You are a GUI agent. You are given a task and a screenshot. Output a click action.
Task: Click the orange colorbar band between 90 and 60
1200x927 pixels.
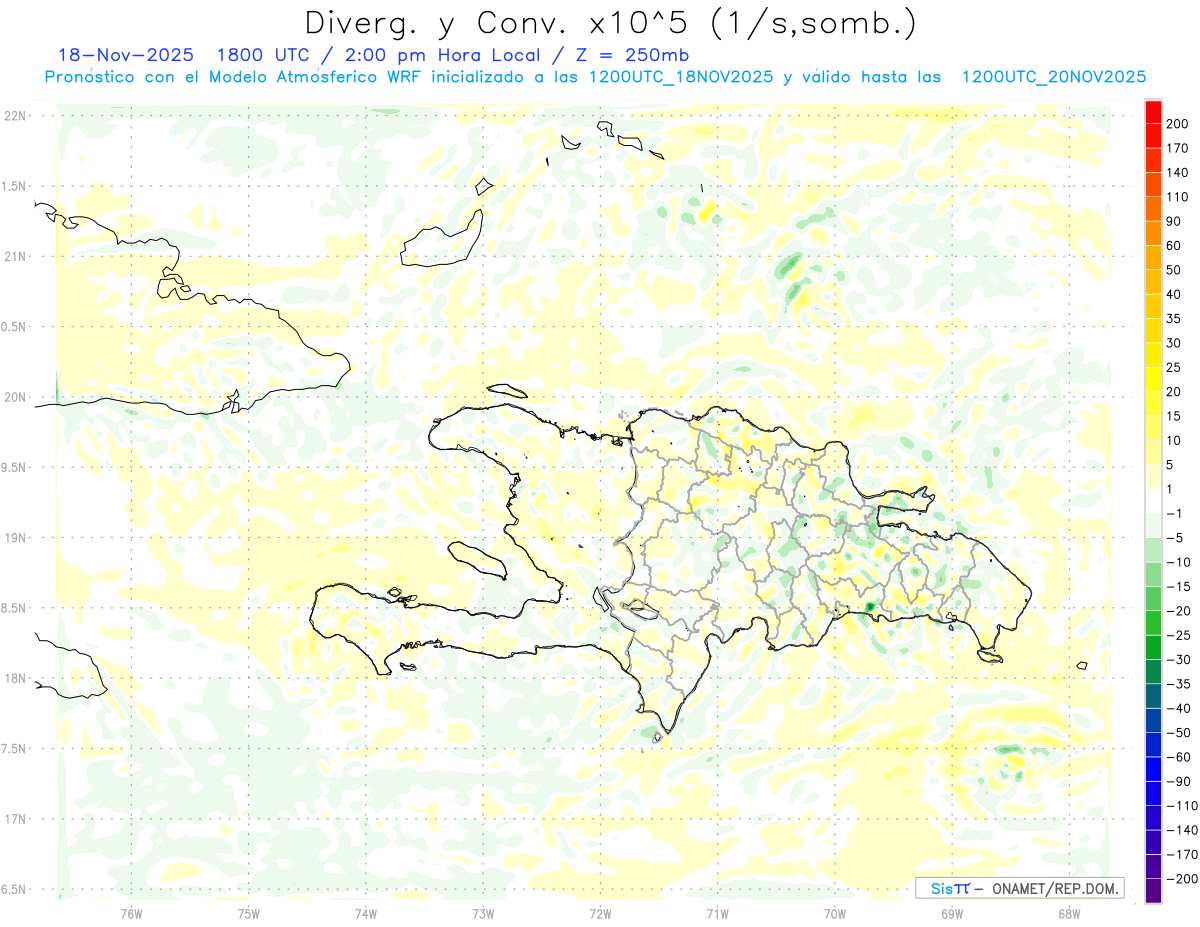1154,233
